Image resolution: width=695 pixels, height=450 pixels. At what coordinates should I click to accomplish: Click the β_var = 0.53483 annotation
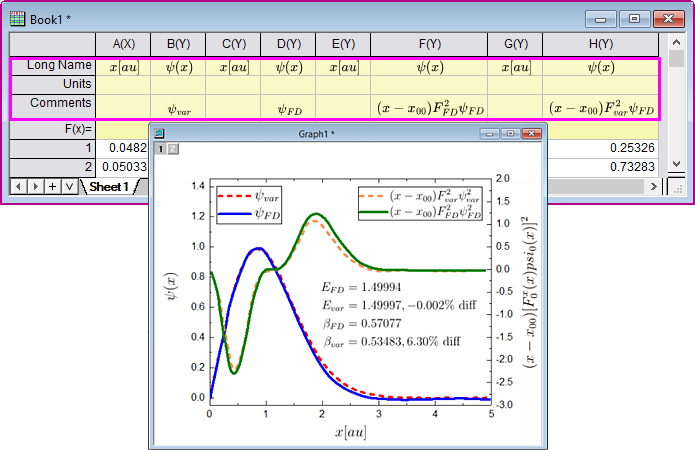[x=392, y=342]
